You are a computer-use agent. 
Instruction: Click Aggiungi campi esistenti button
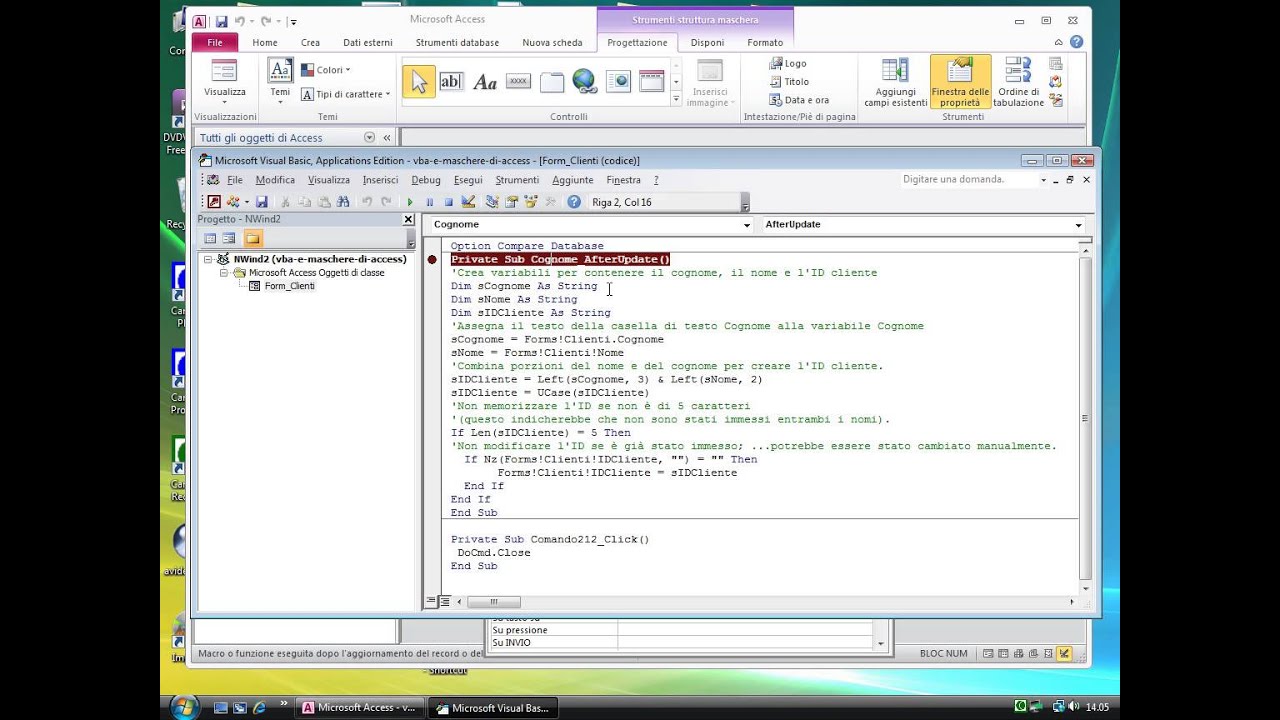[895, 82]
